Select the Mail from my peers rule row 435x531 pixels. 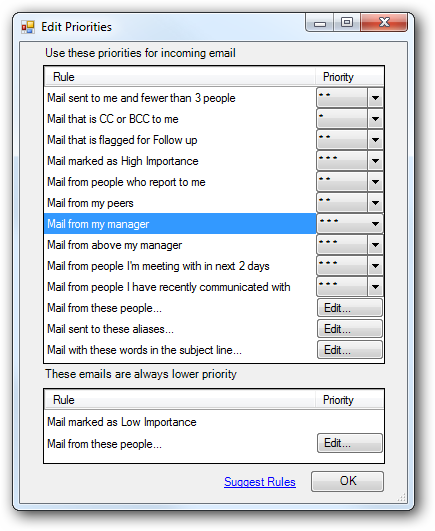180,203
